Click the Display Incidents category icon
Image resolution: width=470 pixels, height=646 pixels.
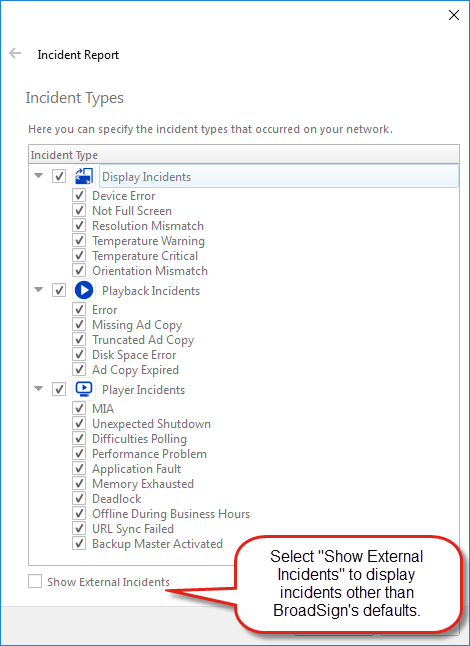pos(84,176)
